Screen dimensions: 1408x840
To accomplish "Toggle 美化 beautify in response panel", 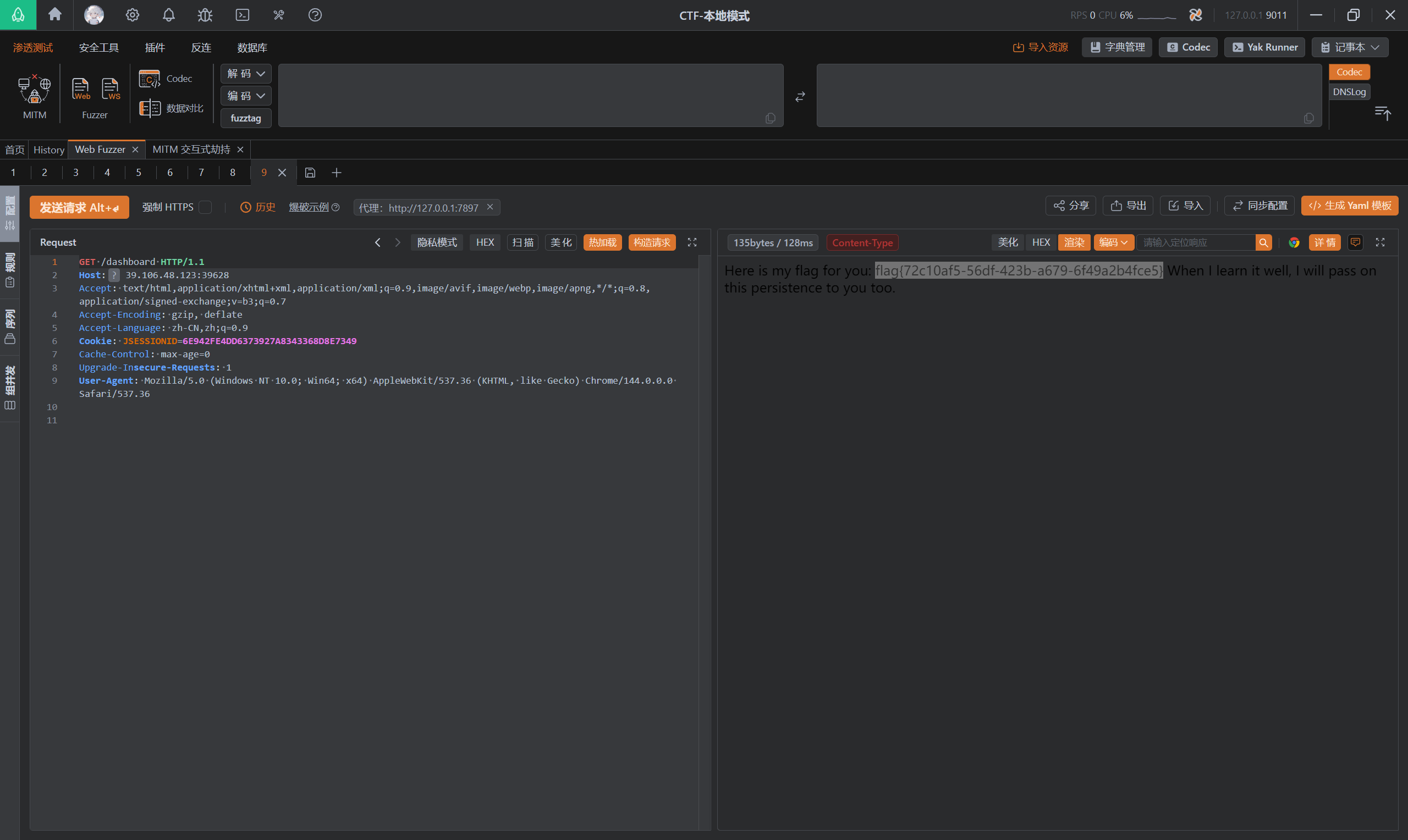I will 1008,242.
